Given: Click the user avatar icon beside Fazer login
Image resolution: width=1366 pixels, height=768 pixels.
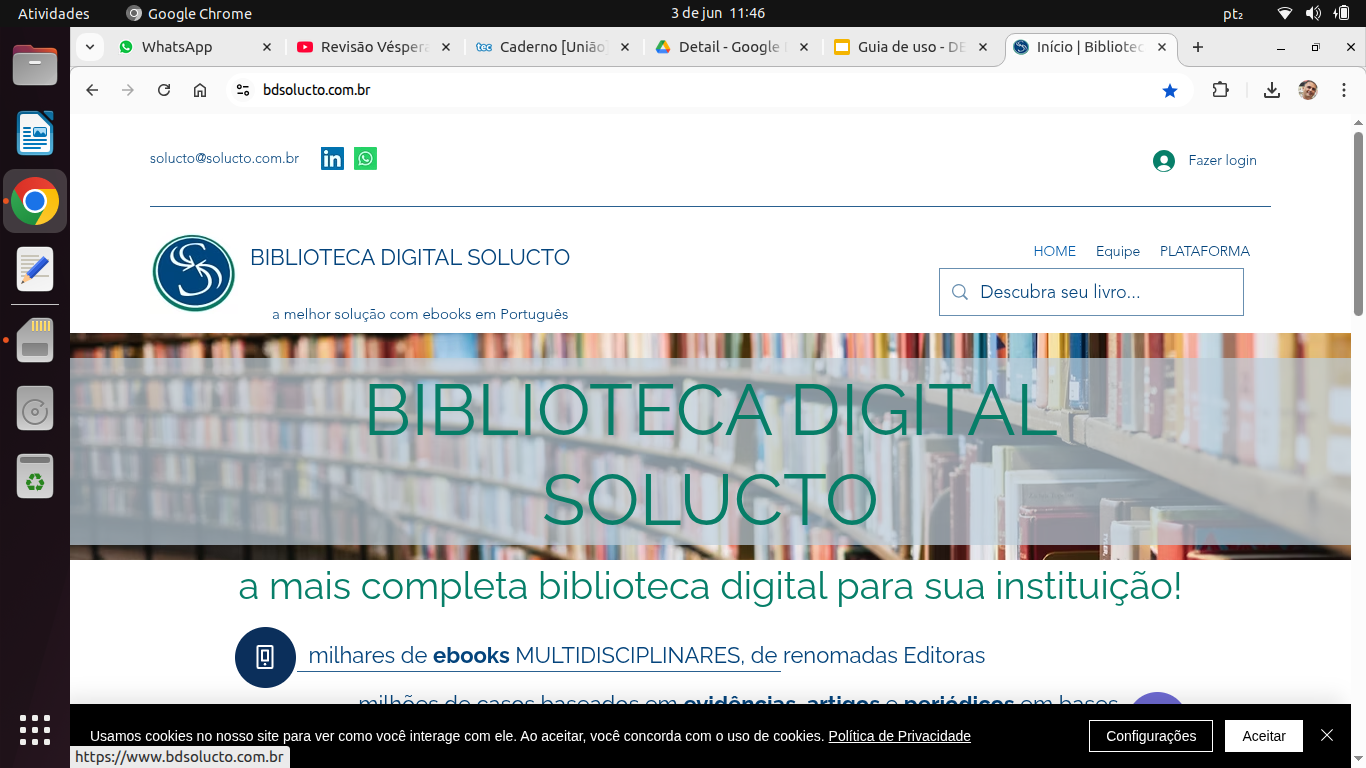Looking at the screenshot, I should coord(1163,160).
